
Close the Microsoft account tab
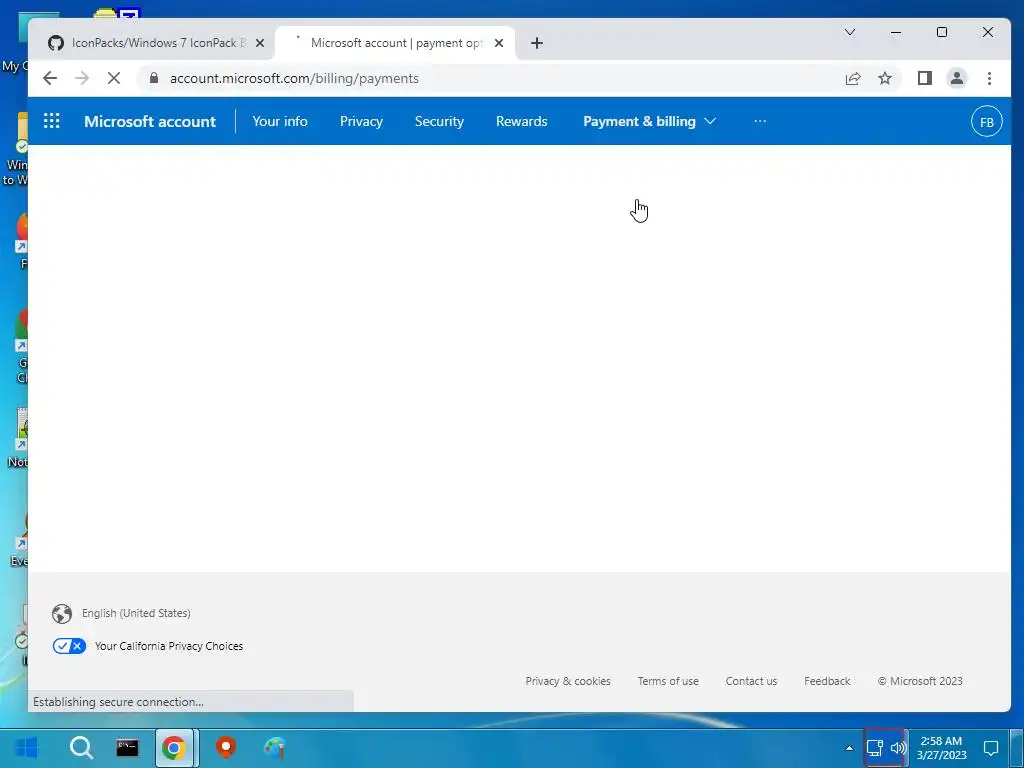click(x=499, y=43)
